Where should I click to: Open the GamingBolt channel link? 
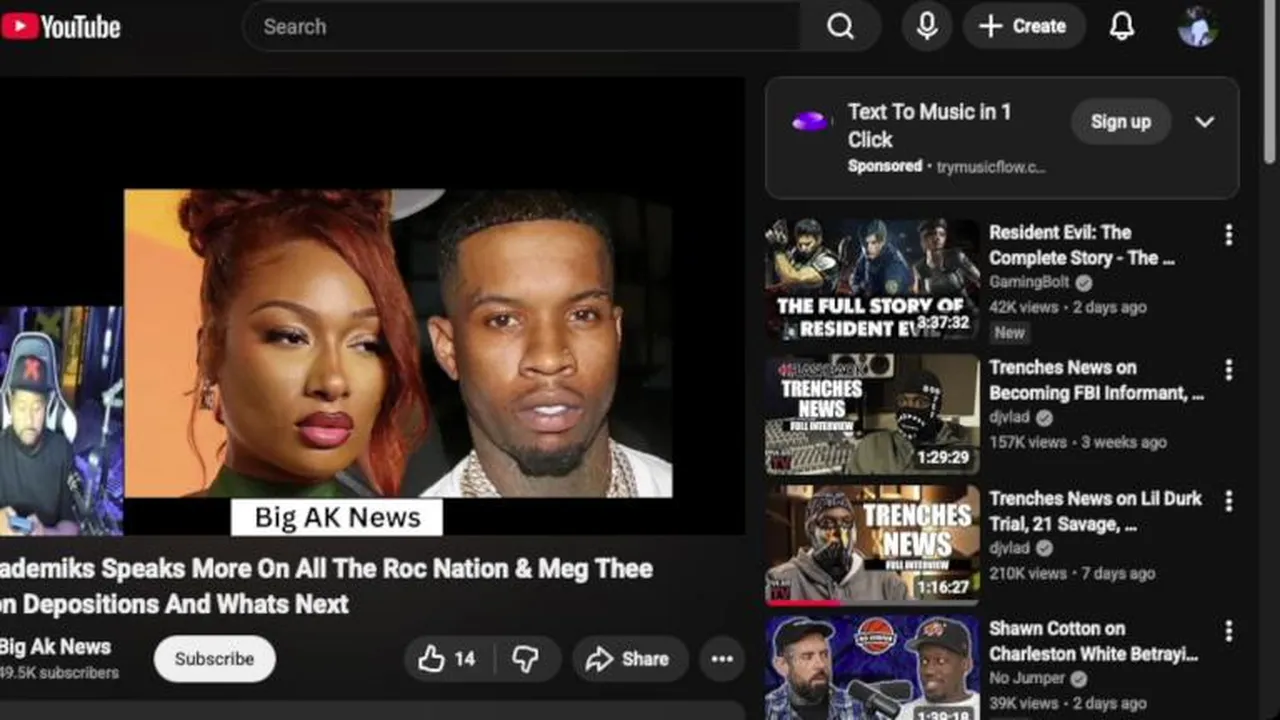pos(1029,283)
